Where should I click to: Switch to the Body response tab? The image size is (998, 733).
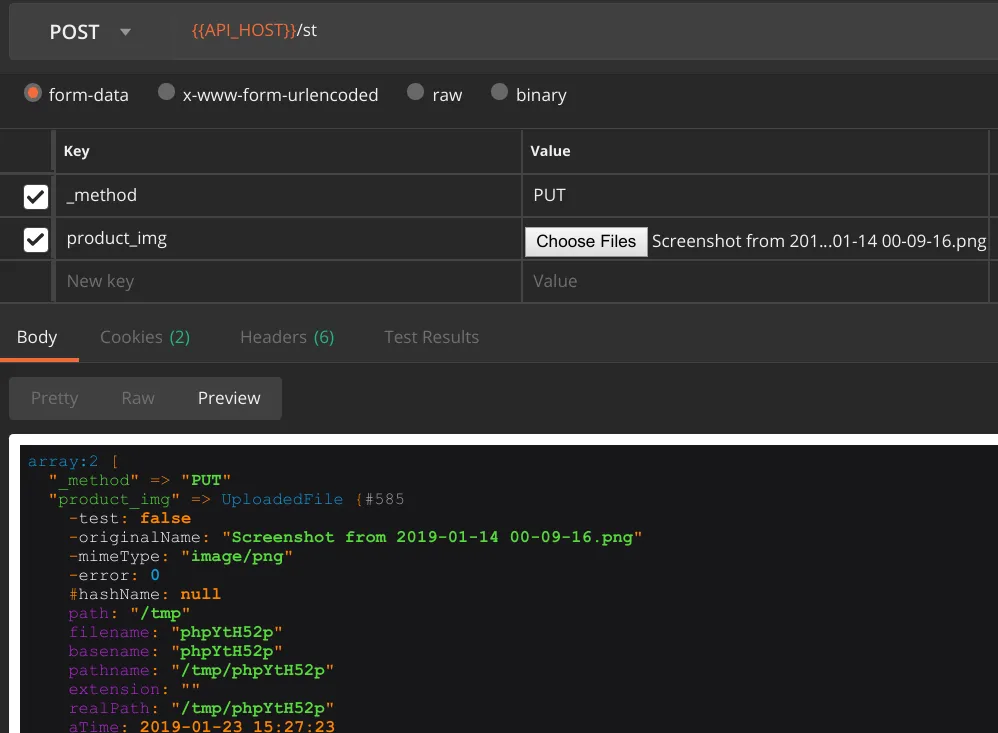click(37, 337)
